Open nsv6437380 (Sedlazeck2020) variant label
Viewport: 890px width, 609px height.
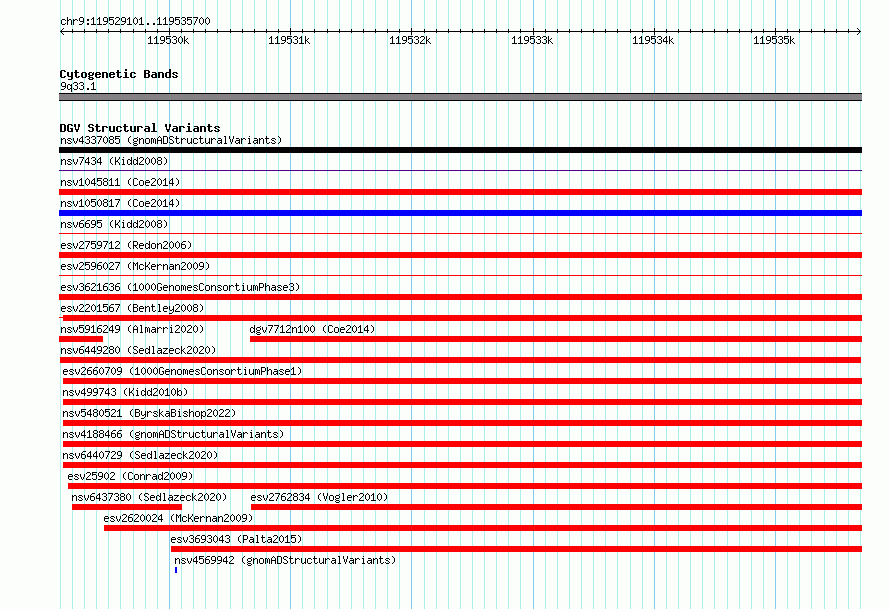(x=149, y=497)
